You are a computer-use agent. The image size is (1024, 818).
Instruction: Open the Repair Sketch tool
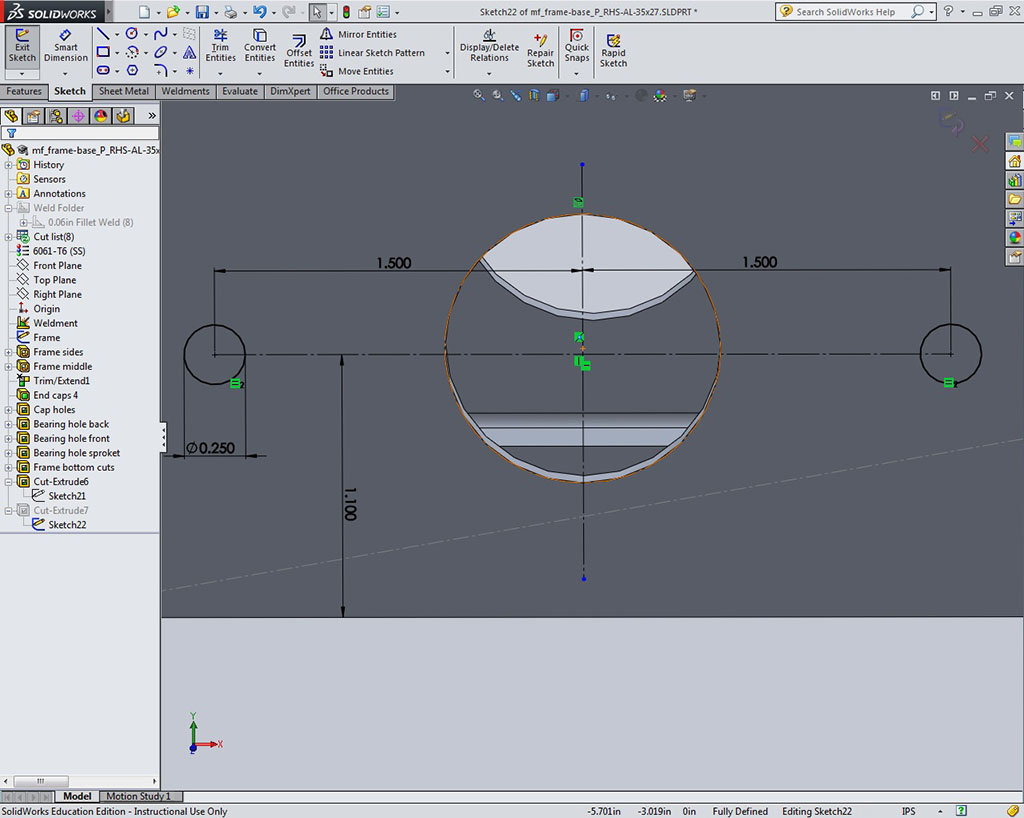(540, 50)
